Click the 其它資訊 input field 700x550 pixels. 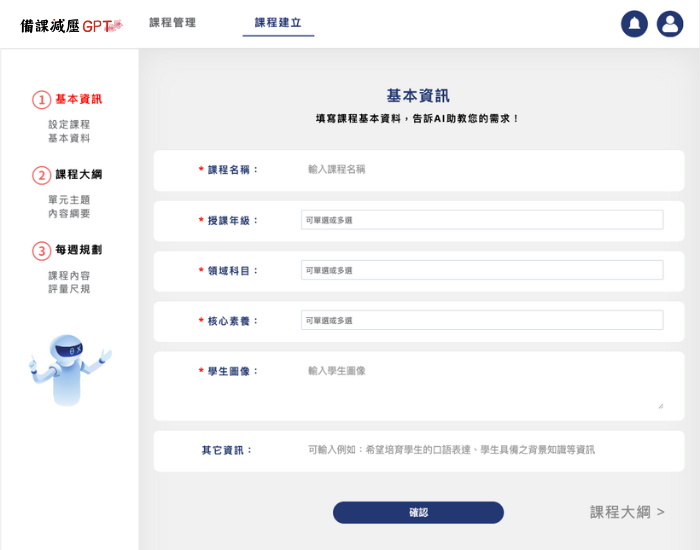coord(481,450)
